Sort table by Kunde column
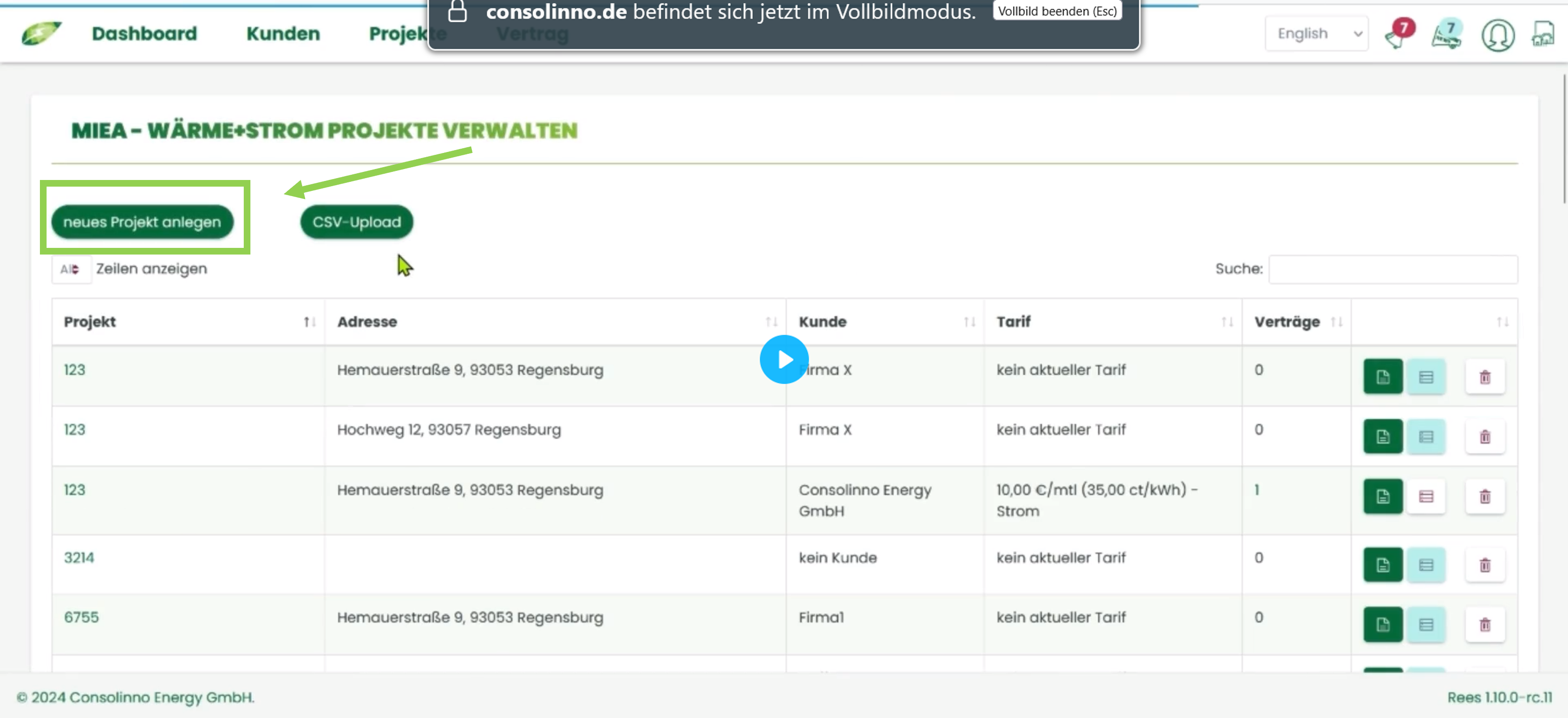1568x718 pixels. [x=885, y=322]
